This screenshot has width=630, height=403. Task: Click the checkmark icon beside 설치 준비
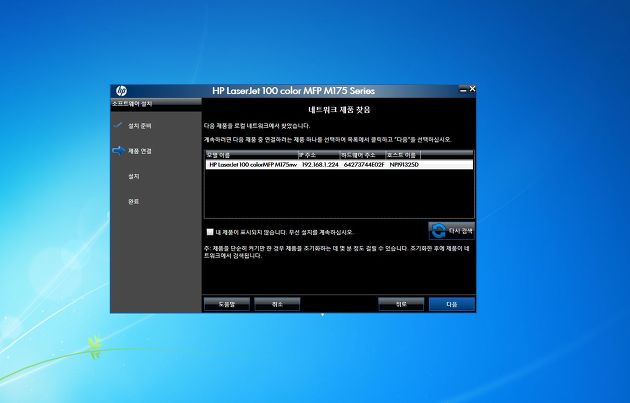[x=118, y=125]
